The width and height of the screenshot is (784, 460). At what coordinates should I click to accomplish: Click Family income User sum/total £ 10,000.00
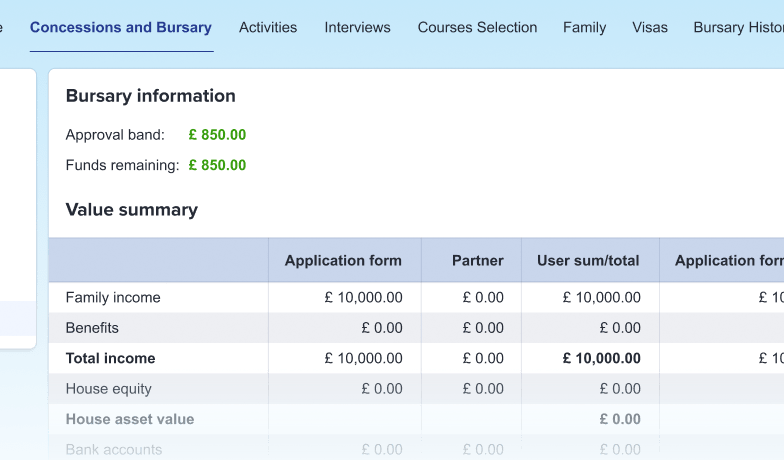tap(602, 298)
